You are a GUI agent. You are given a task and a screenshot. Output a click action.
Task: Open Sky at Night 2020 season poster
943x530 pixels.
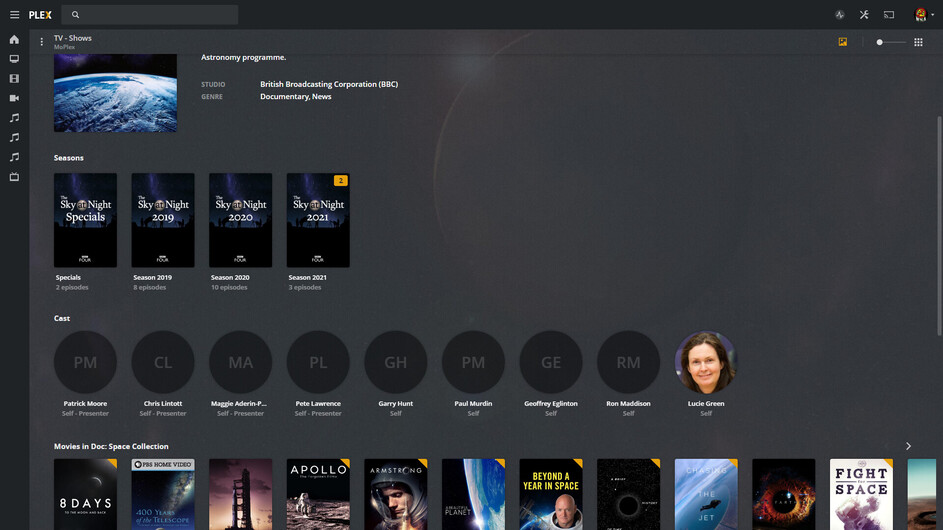click(x=241, y=220)
